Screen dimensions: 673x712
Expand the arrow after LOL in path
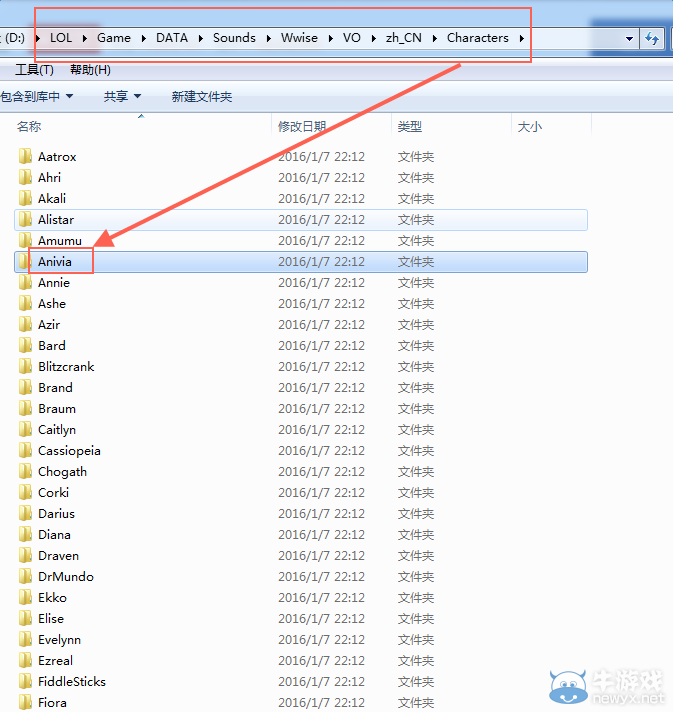[x=85, y=38]
